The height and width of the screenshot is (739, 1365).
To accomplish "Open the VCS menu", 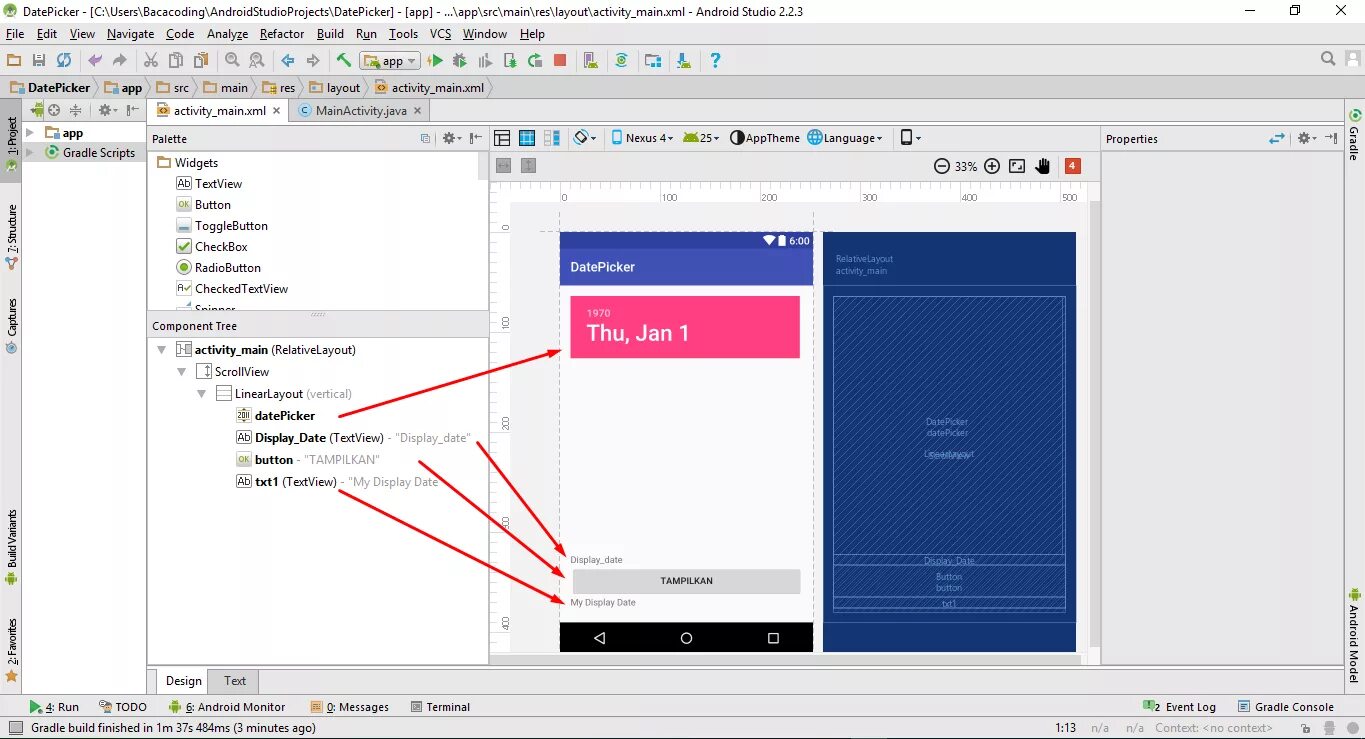I will pos(440,33).
